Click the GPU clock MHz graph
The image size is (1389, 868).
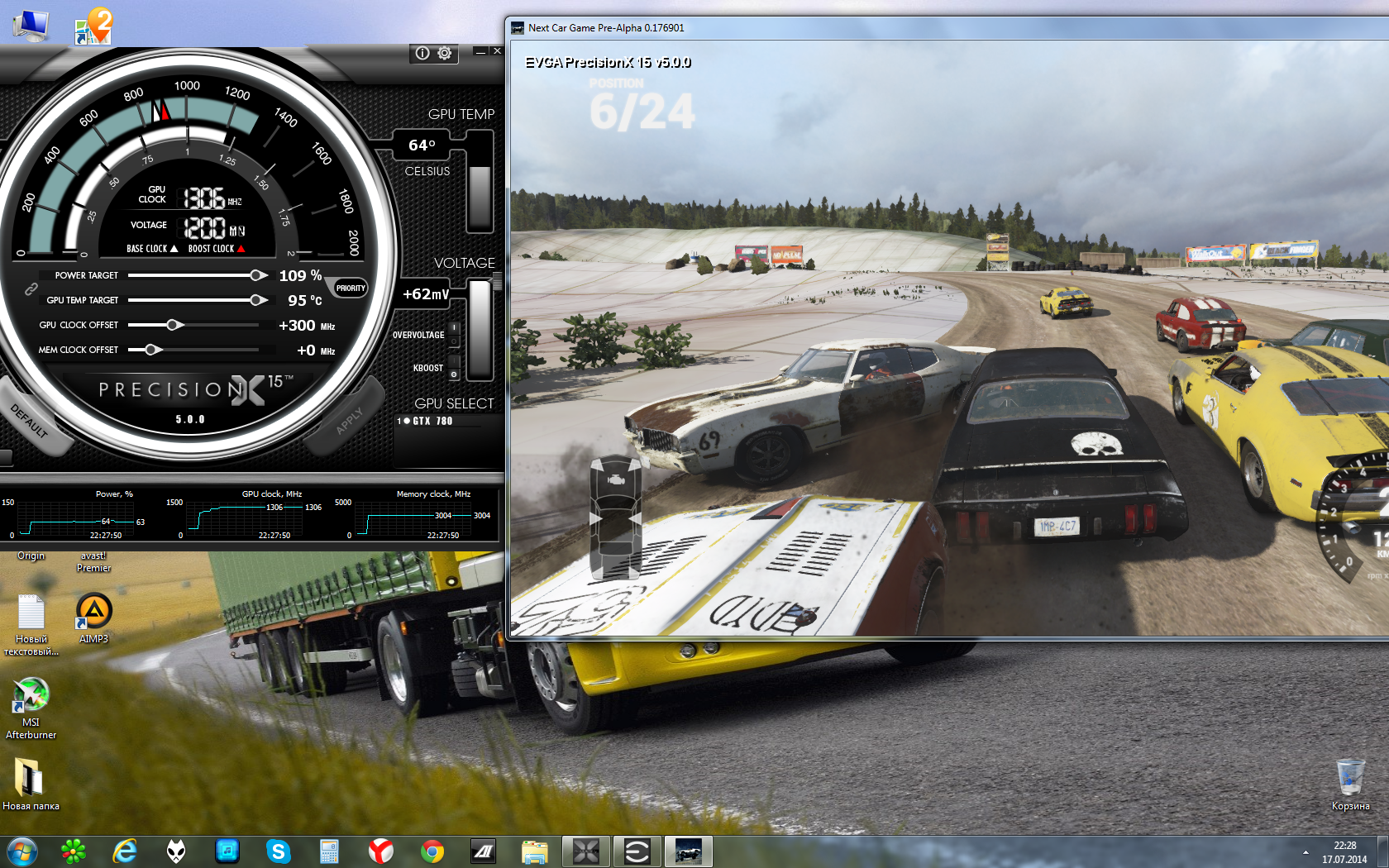click(x=246, y=517)
